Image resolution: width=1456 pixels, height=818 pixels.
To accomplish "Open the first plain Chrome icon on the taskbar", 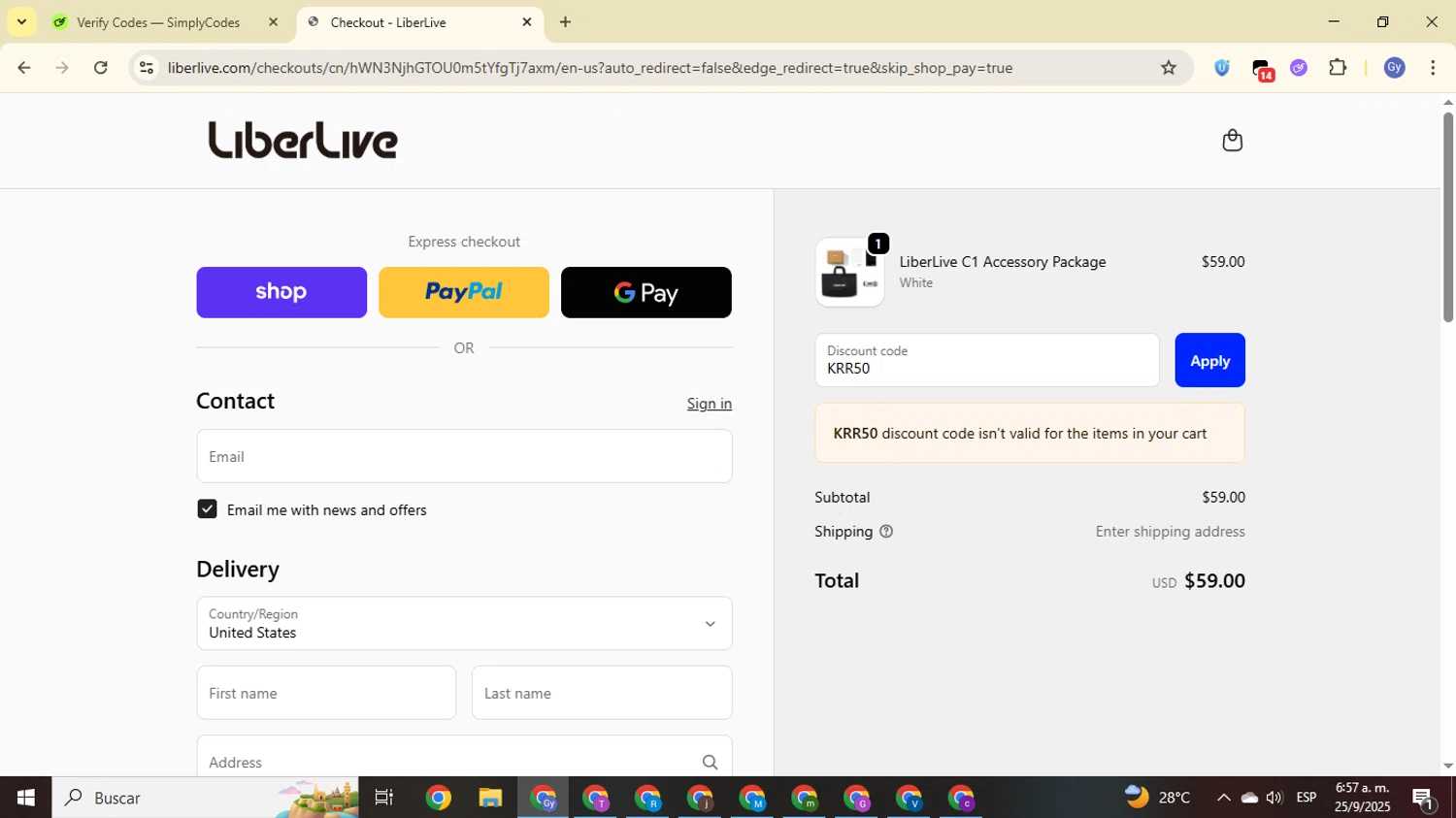I will coord(438,798).
